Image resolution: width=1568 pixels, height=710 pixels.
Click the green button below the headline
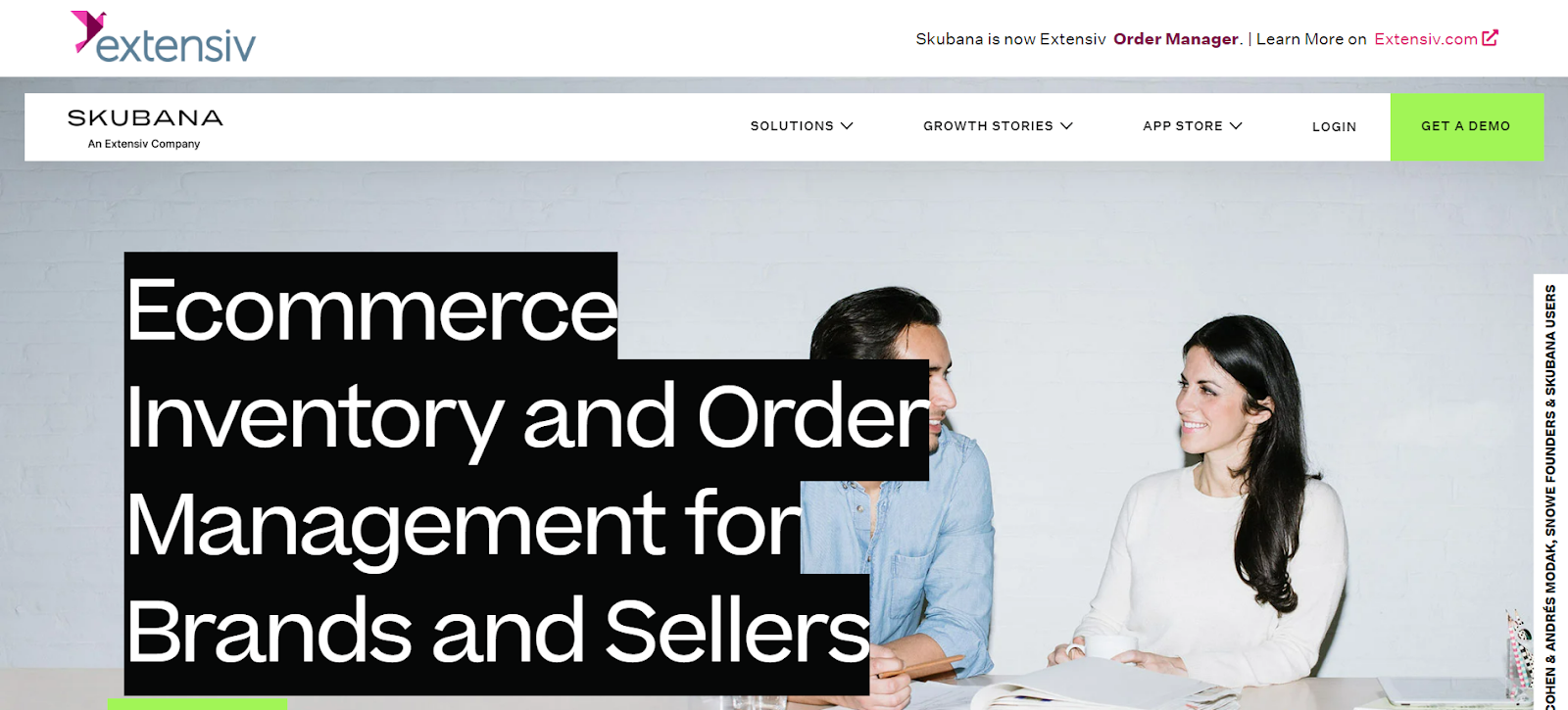tap(197, 705)
